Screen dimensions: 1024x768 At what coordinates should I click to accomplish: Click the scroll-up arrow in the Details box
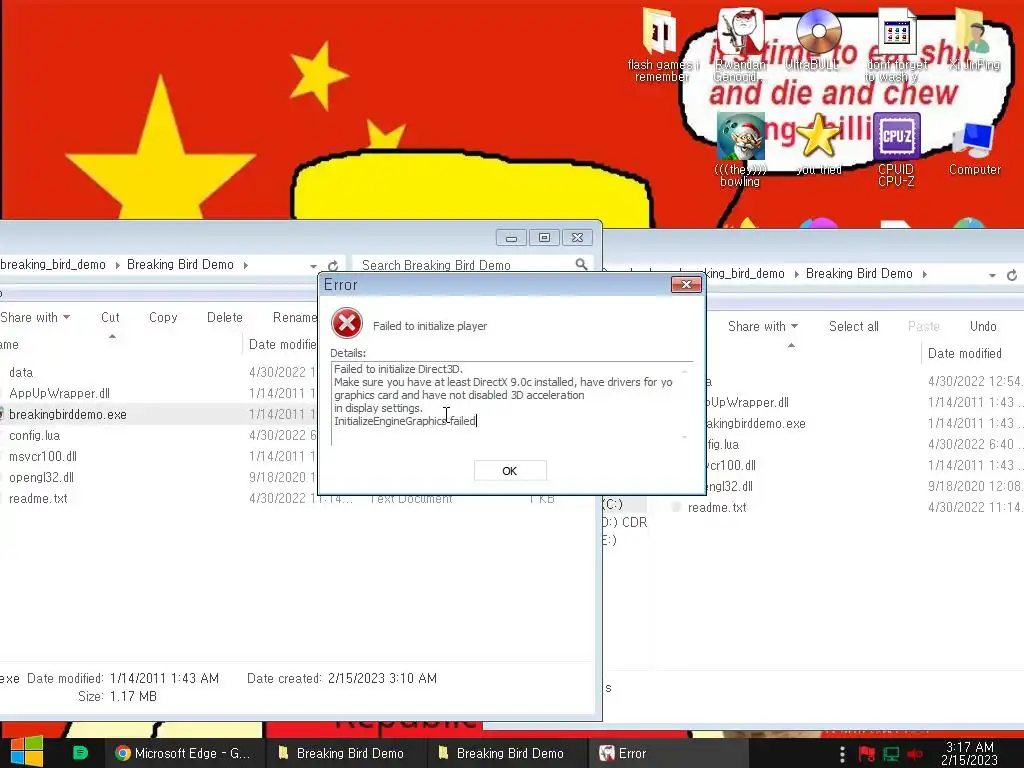[x=685, y=370]
